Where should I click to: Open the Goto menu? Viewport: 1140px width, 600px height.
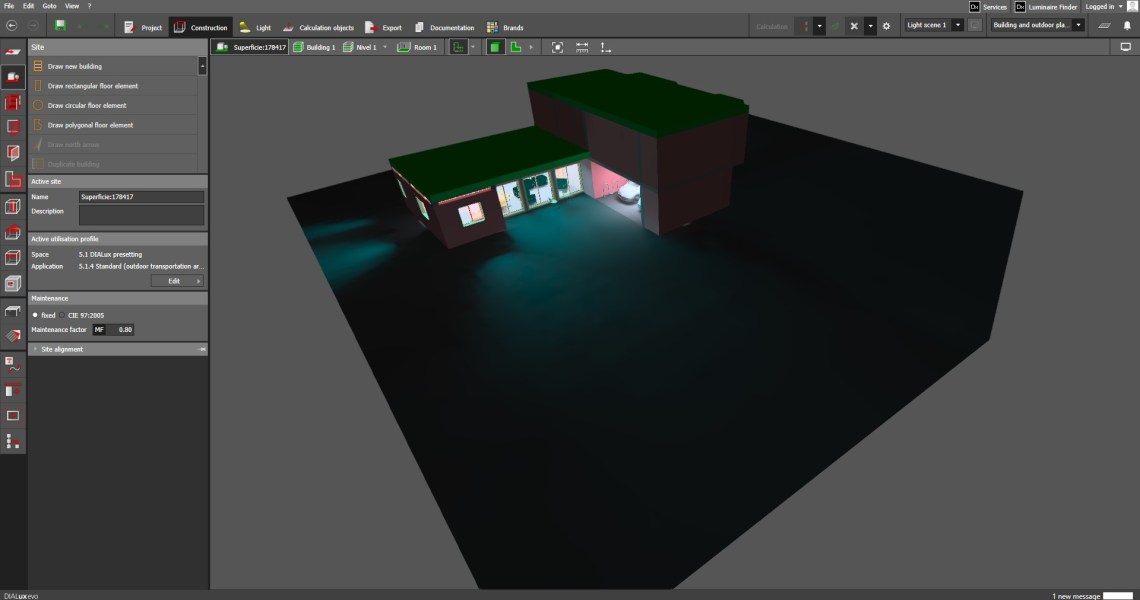pyautogui.click(x=49, y=6)
